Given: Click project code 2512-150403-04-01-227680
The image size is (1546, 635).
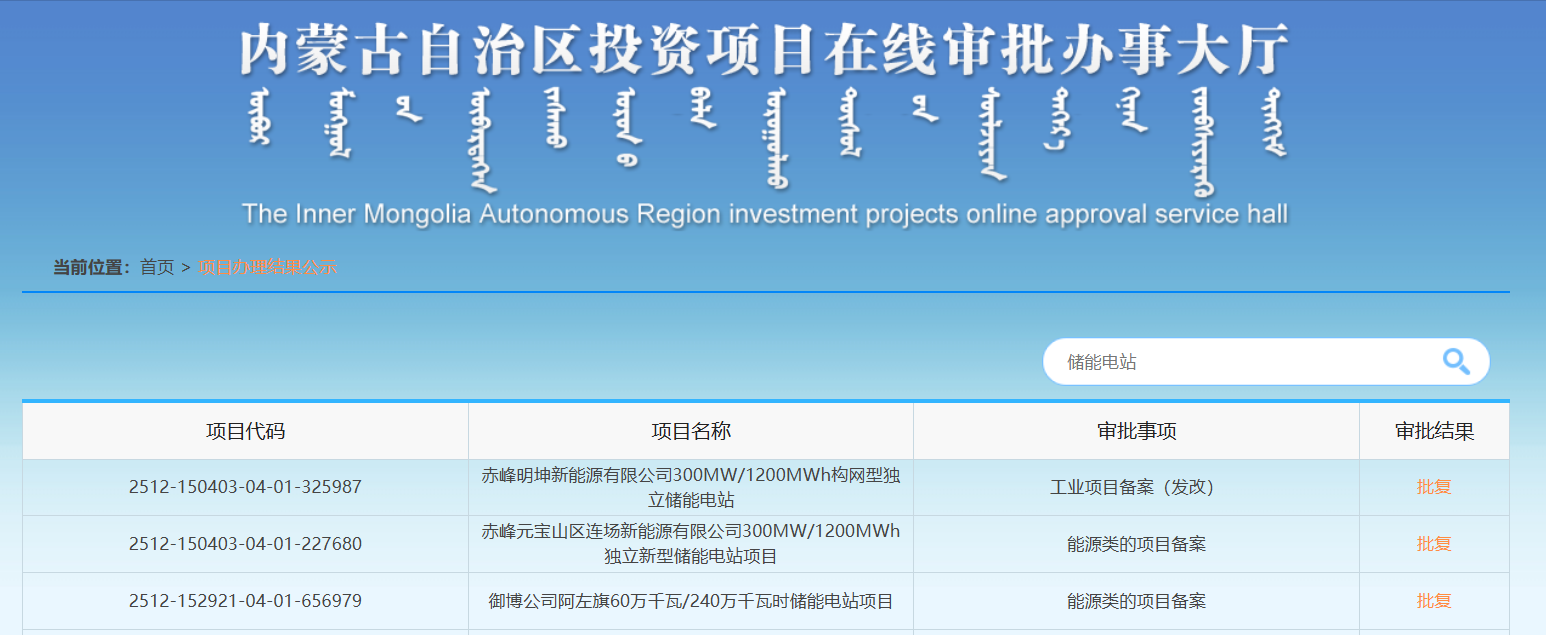Looking at the screenshot, I should pos(245,544).
